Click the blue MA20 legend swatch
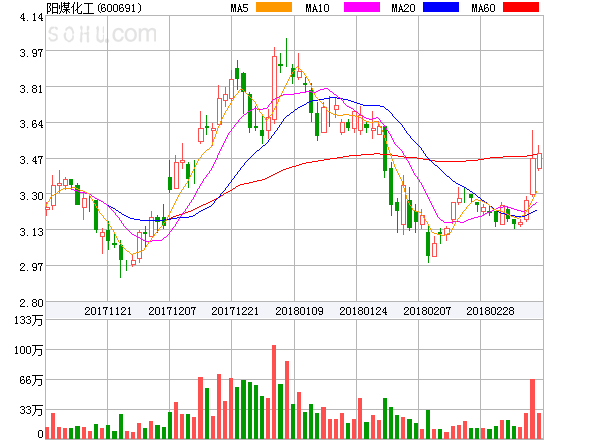The width and height of the screenshot is (600, 440). [x=441, y=7]
